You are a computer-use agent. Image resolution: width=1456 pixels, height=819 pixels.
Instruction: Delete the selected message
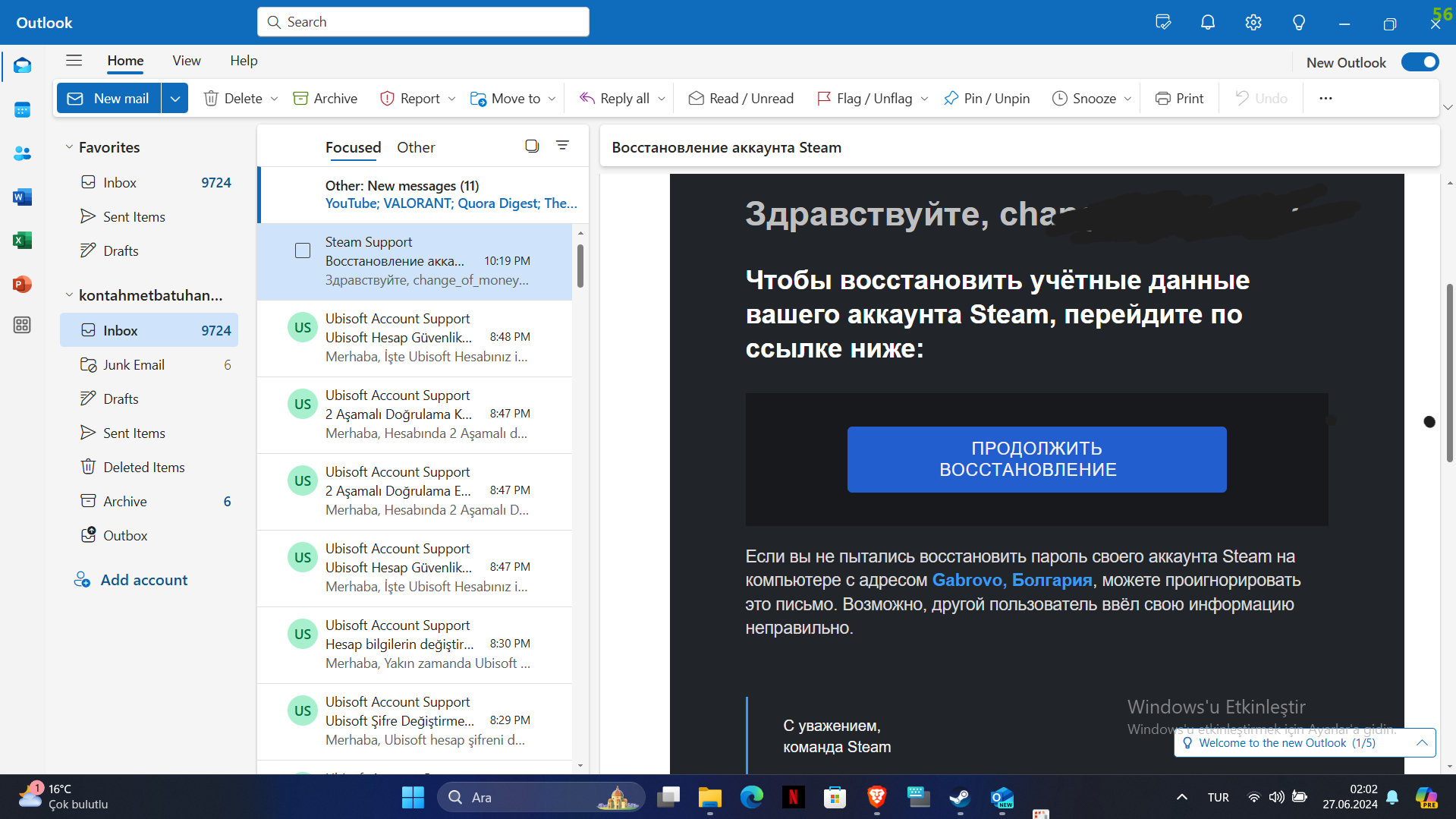[x=233, y=98]
